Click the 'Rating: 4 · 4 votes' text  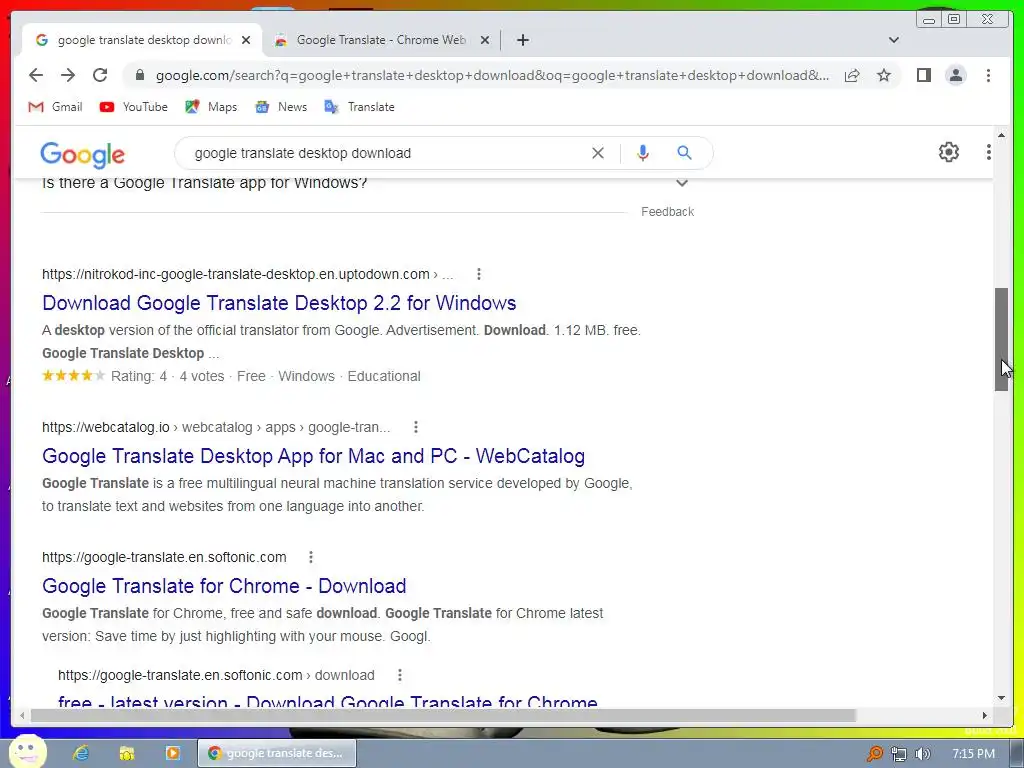pos(168,376)
